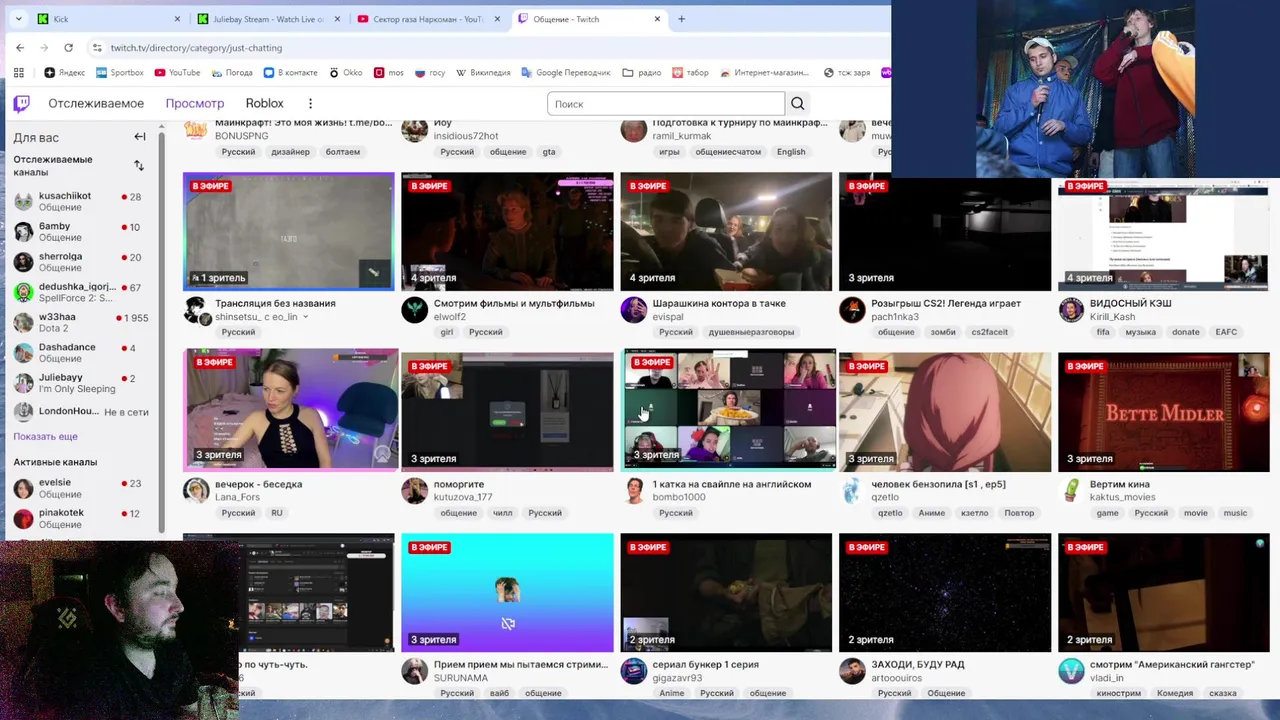
Task: Click 'Показать еще' in sidebar
Action: [45, 436]
